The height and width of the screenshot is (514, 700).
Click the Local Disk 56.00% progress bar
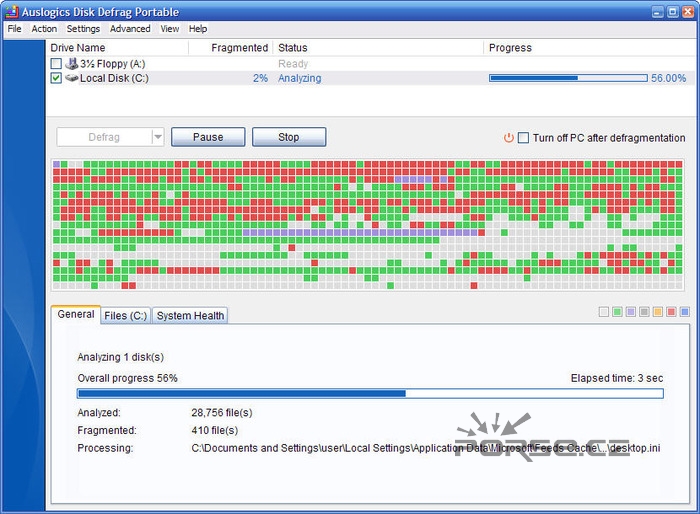(568, 78)
